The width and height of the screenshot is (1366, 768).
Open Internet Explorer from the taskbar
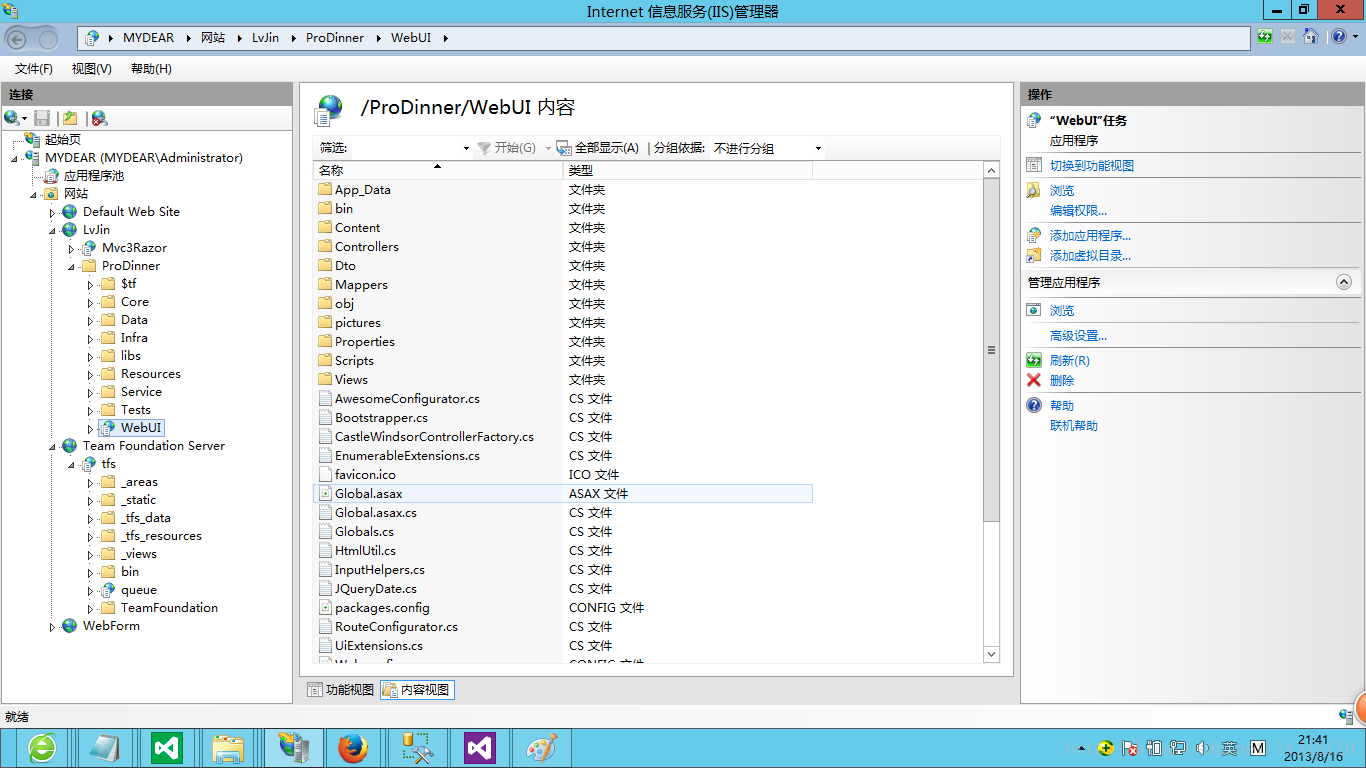(42, 748)
